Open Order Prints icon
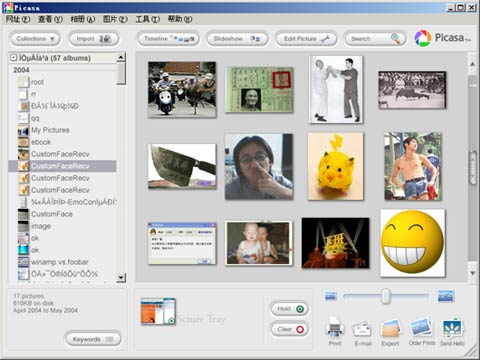Image resolution: width=480 pixels, height=360 pixels. (422, 327)
